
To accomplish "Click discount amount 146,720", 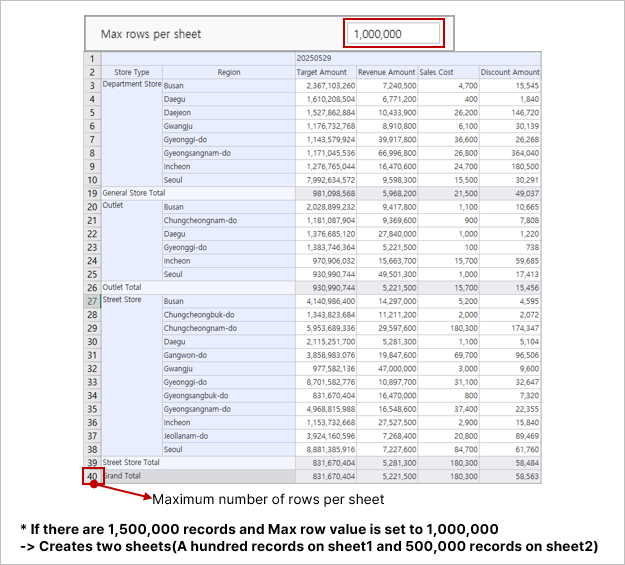I will (x=510, y=113).
